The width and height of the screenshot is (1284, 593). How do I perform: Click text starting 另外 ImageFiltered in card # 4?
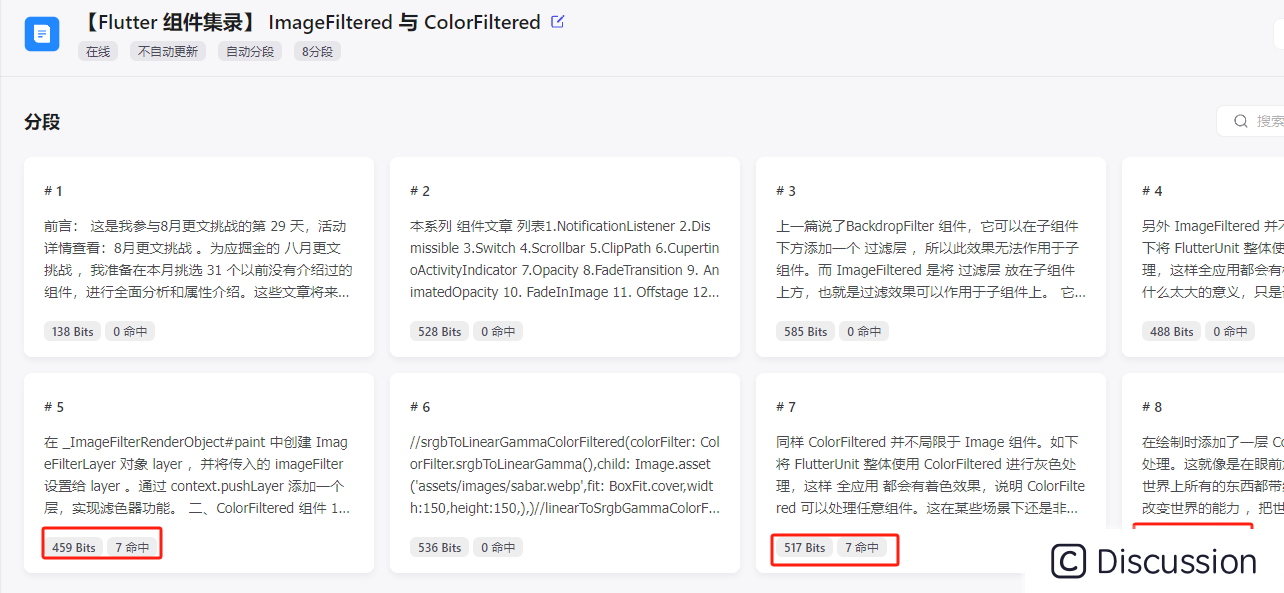click(x=1213, y=259)
